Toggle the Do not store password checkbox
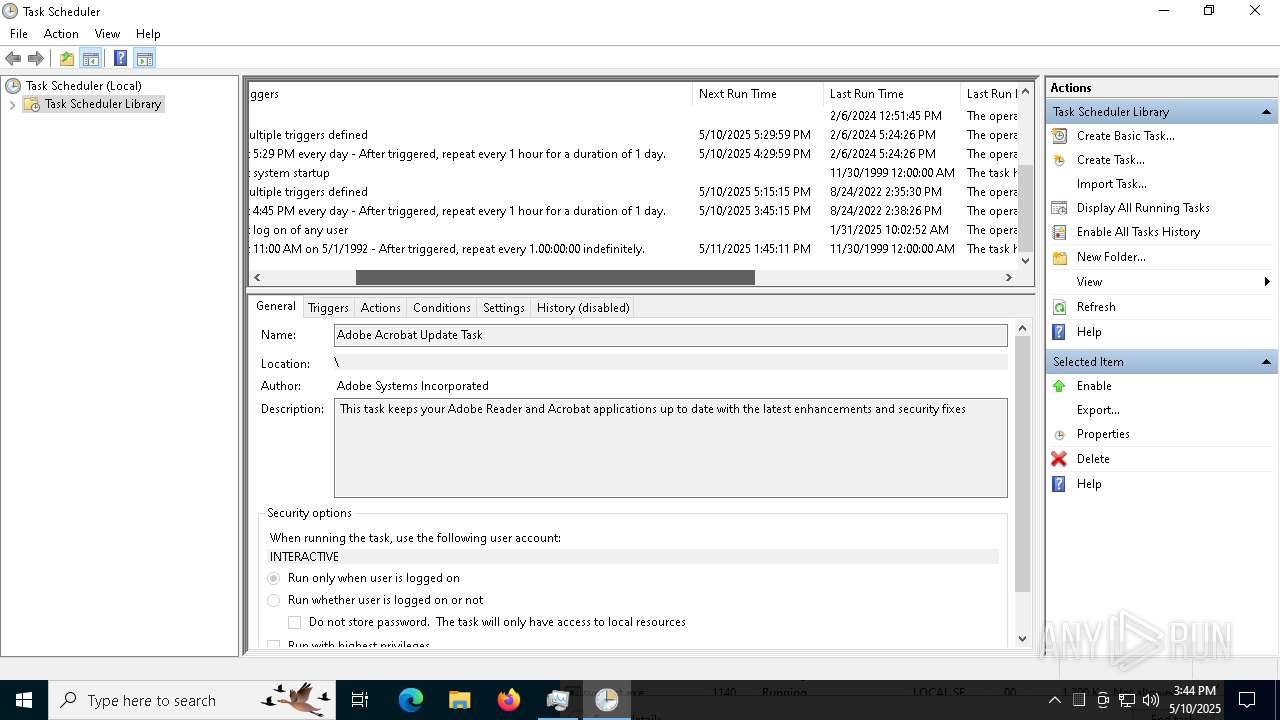Viewport: 1280px width, 720px height. point(295,622)
